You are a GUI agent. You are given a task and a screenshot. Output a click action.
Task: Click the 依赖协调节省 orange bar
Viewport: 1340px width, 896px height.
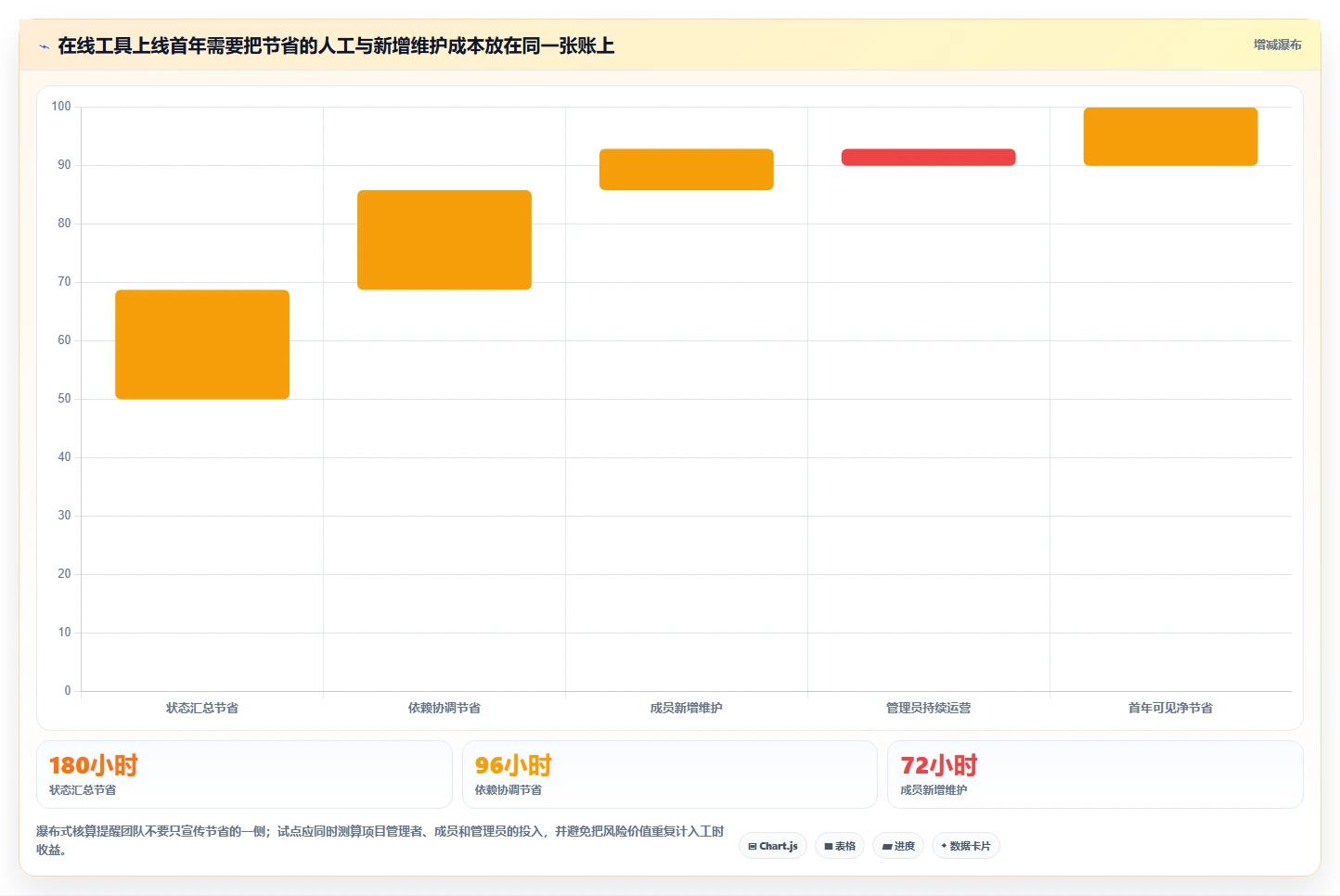pos(445,240)
